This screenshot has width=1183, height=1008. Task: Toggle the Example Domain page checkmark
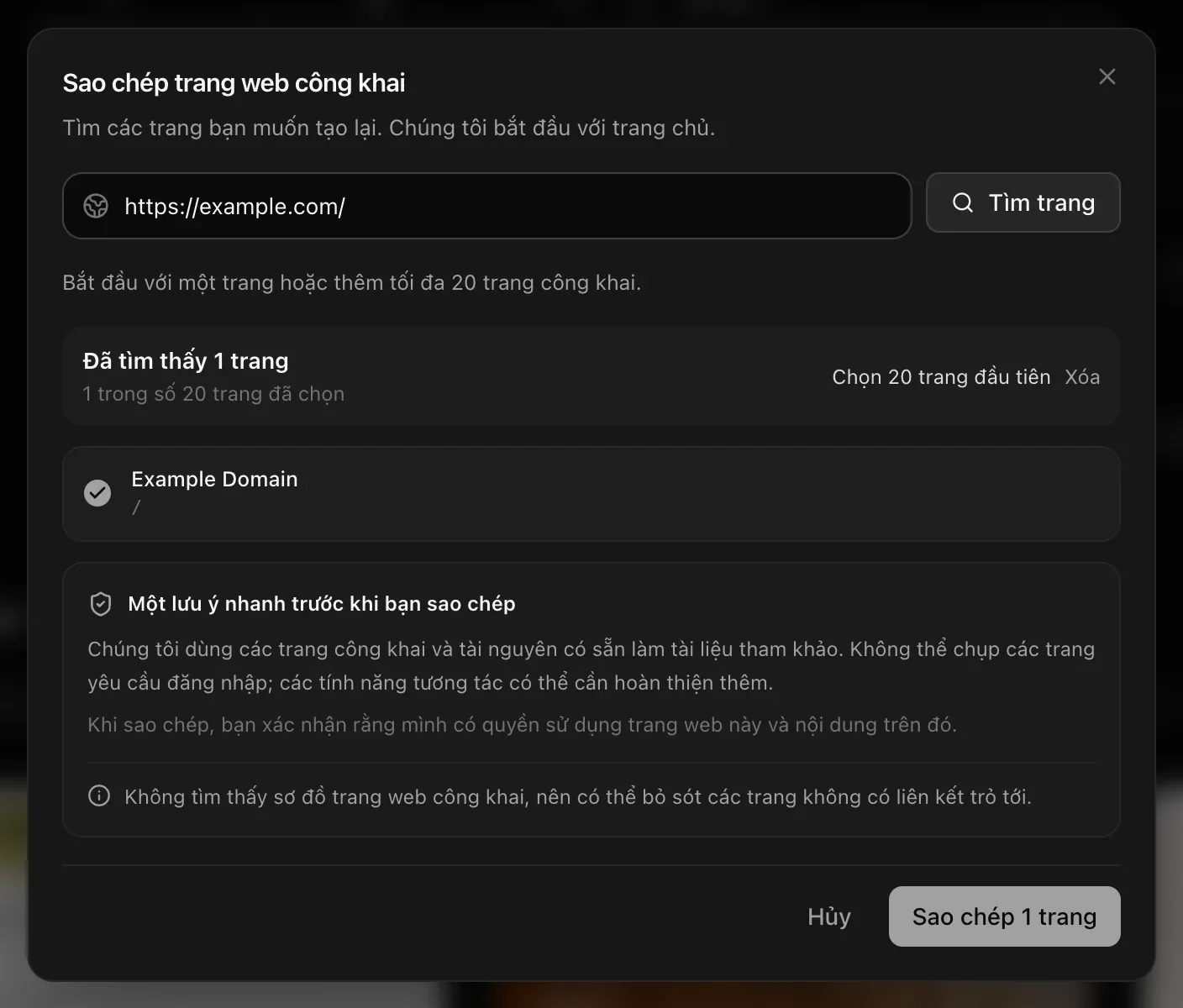[97, 493]
